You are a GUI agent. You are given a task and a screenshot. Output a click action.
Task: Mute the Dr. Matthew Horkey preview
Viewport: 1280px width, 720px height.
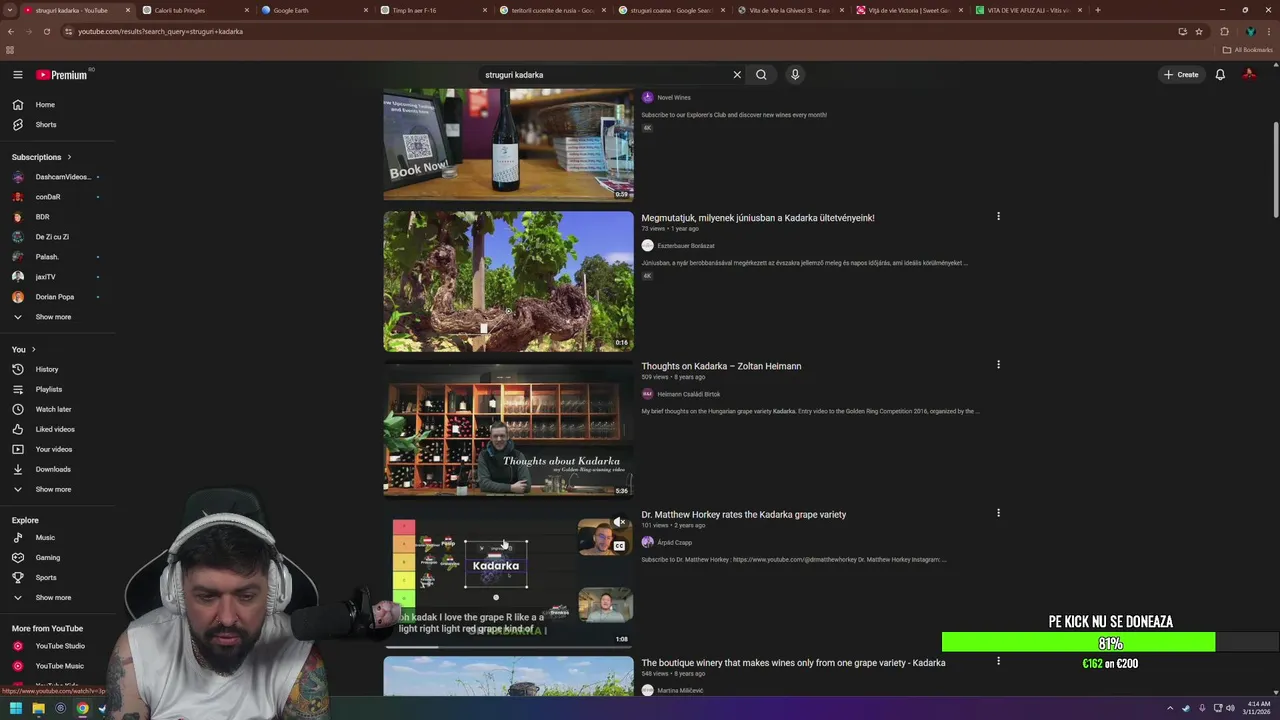point(620,523)
